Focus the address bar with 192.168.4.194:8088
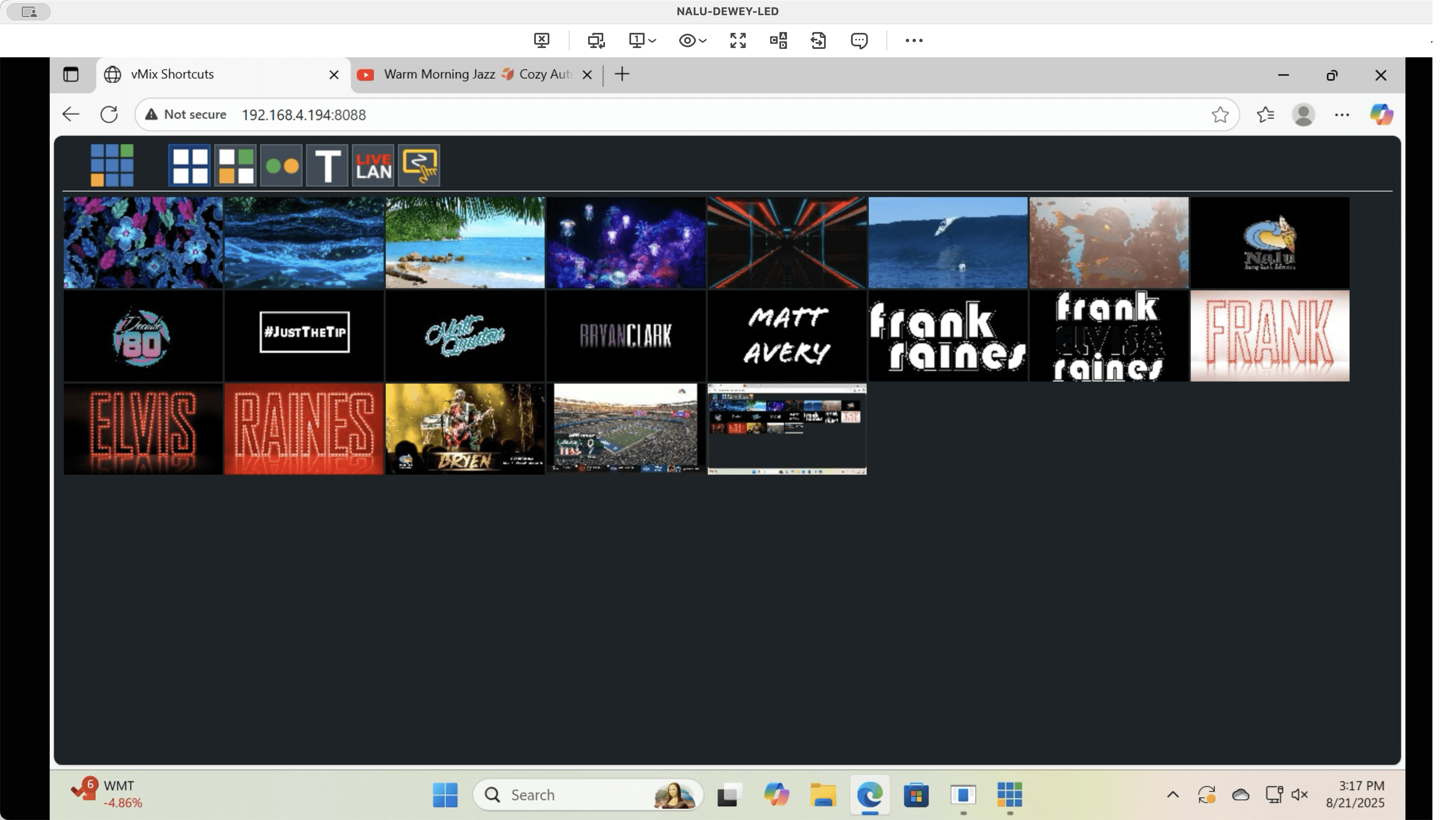 click(x=687, y=115)
